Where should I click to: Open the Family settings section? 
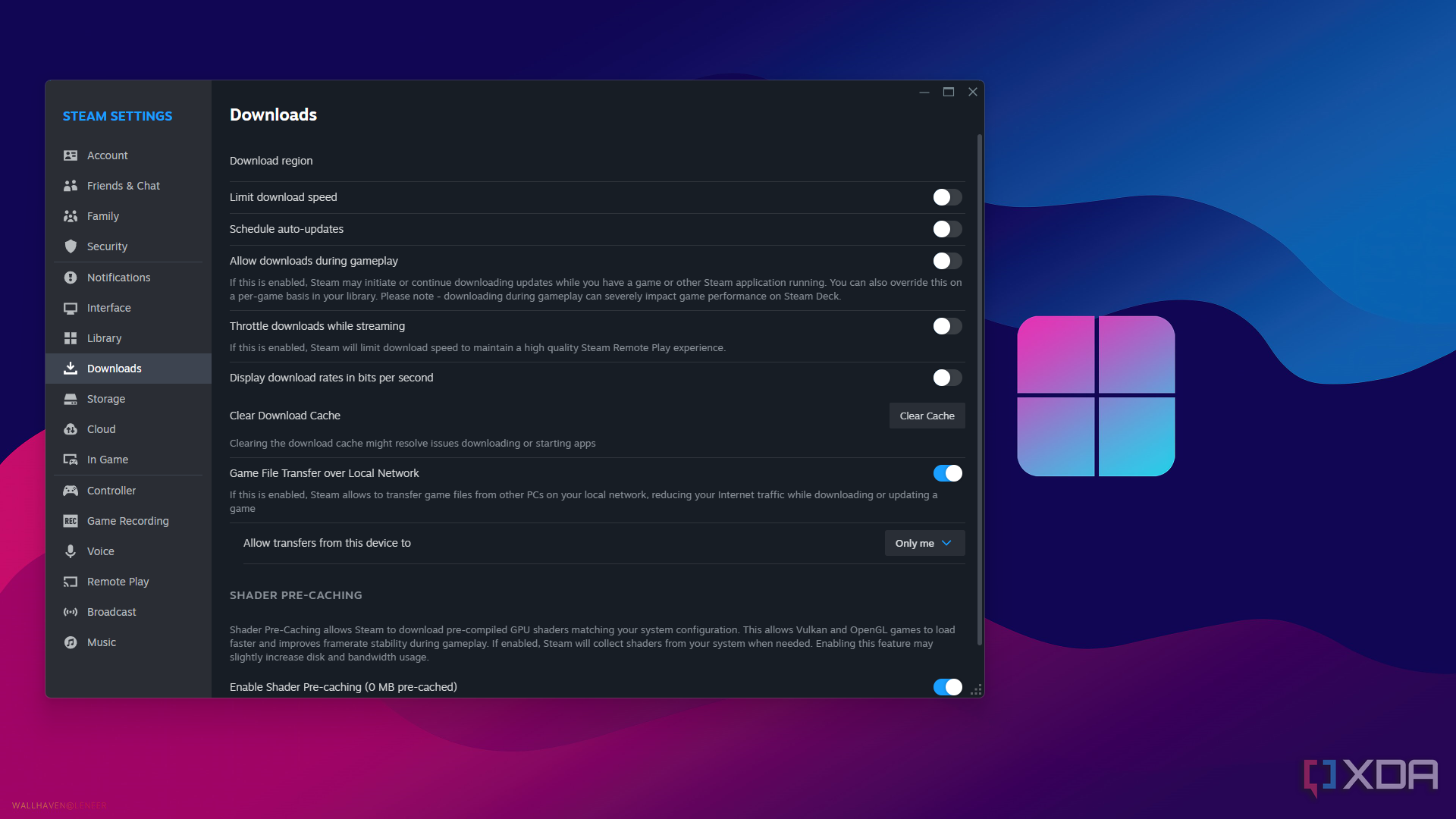point(102,215)
